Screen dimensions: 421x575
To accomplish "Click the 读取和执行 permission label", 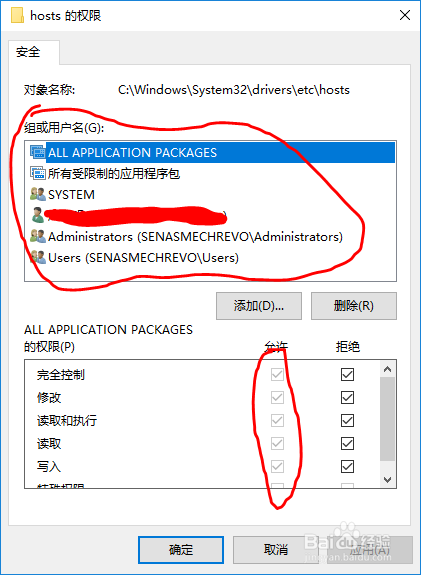I will 67,420.
